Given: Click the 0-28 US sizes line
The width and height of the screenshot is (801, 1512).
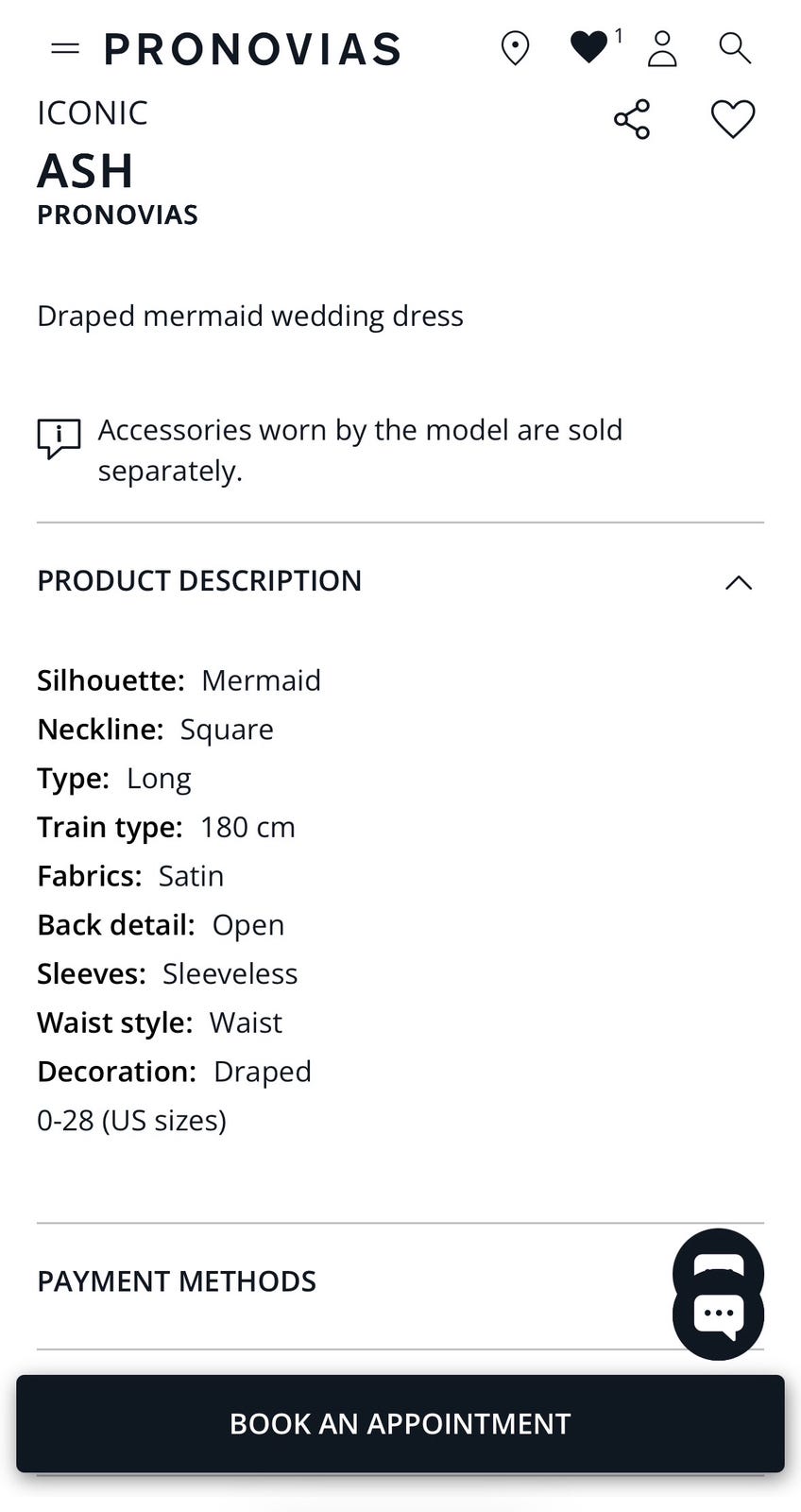Looking at the screenshot, I should pyautogui.click(x=131, y=1121).
